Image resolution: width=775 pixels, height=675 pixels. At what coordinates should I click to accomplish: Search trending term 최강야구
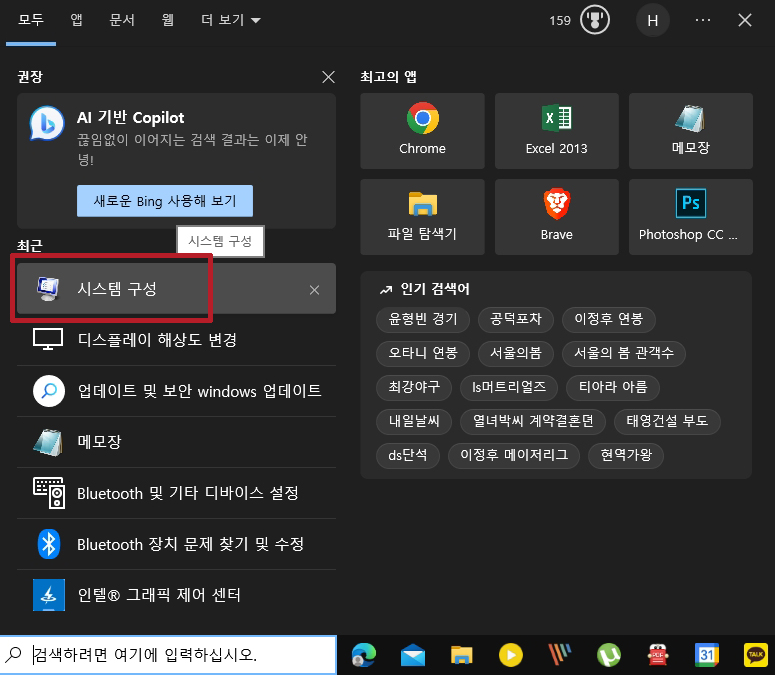(x=414, y=387)
